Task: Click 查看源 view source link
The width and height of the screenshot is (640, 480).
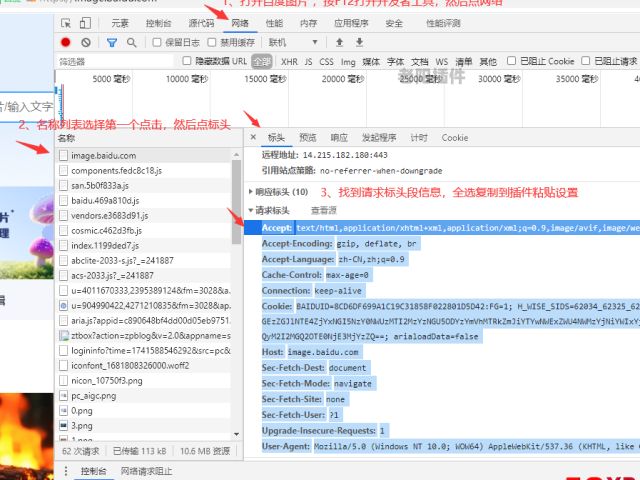Action: tap(324, 211)
